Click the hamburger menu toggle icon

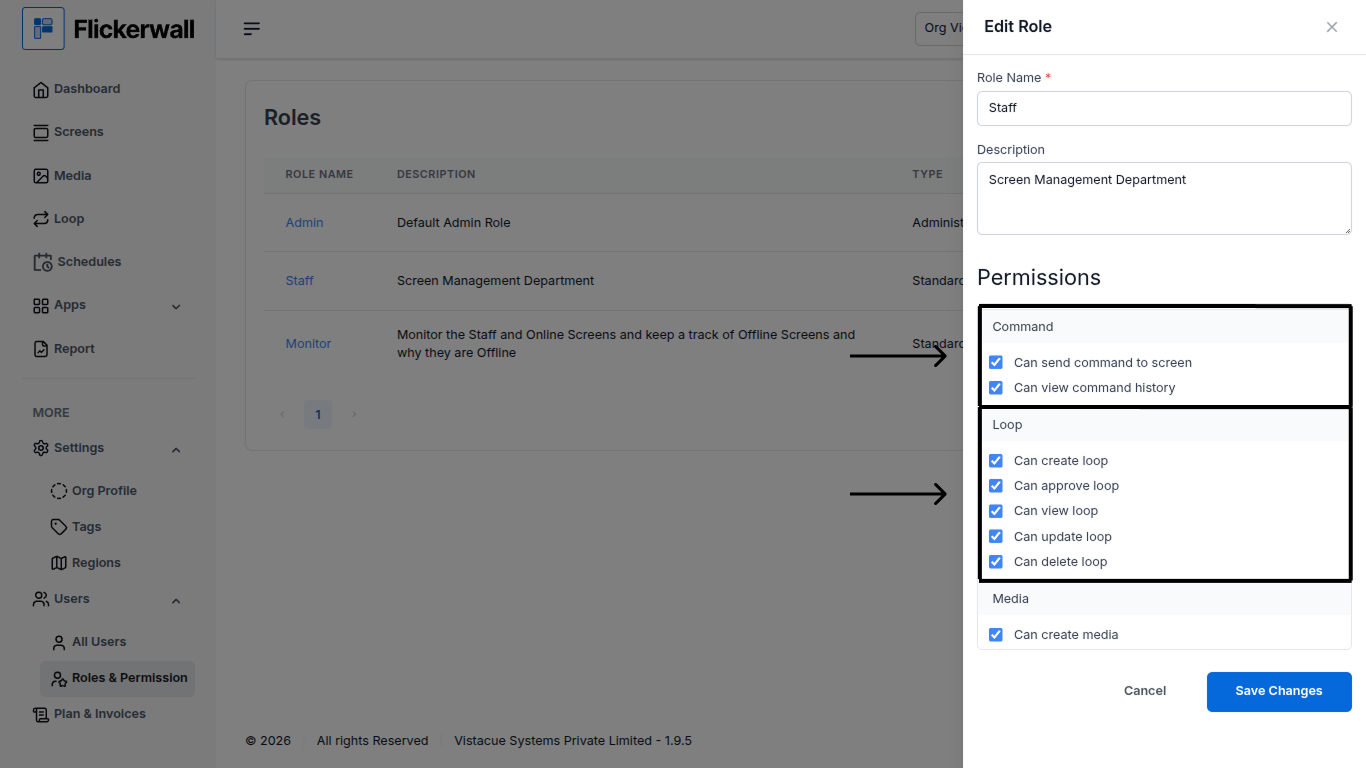click(x=252, y=29)
